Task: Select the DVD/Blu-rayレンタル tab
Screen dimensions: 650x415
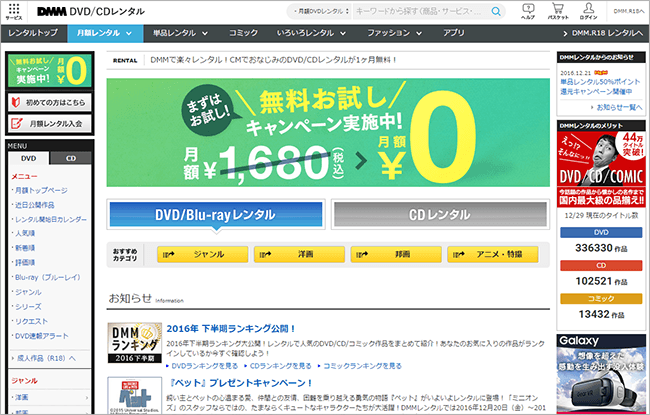Action: coord(216,214)
